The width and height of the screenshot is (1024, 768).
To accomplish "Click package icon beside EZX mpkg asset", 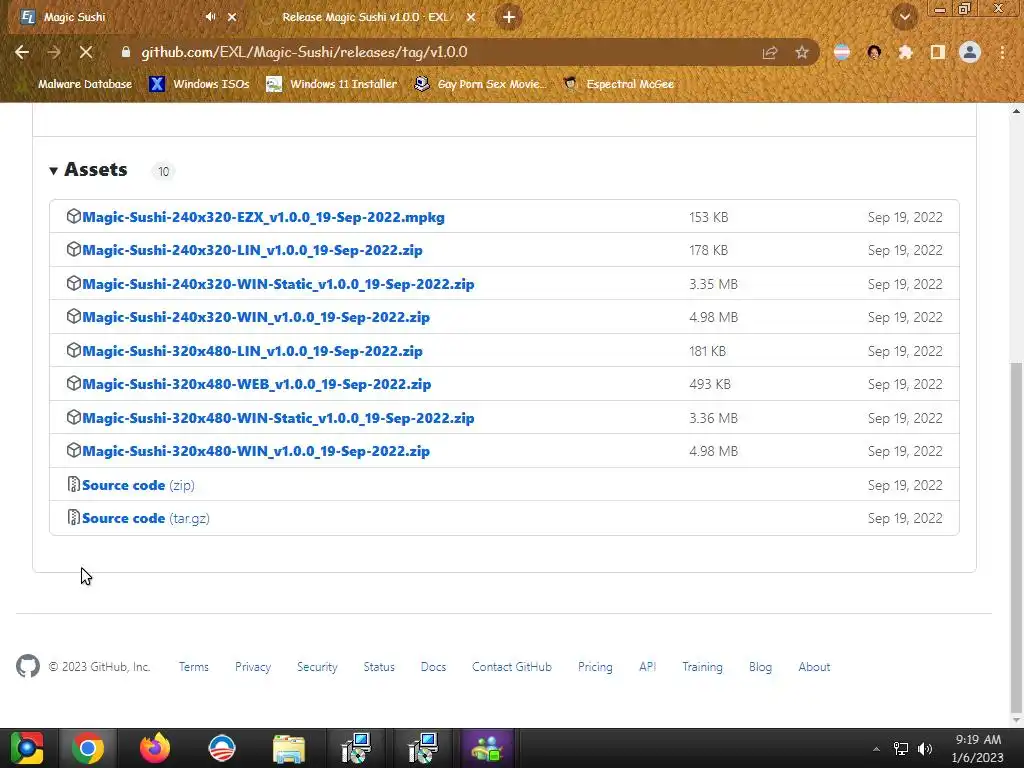I will pos(74,216).
